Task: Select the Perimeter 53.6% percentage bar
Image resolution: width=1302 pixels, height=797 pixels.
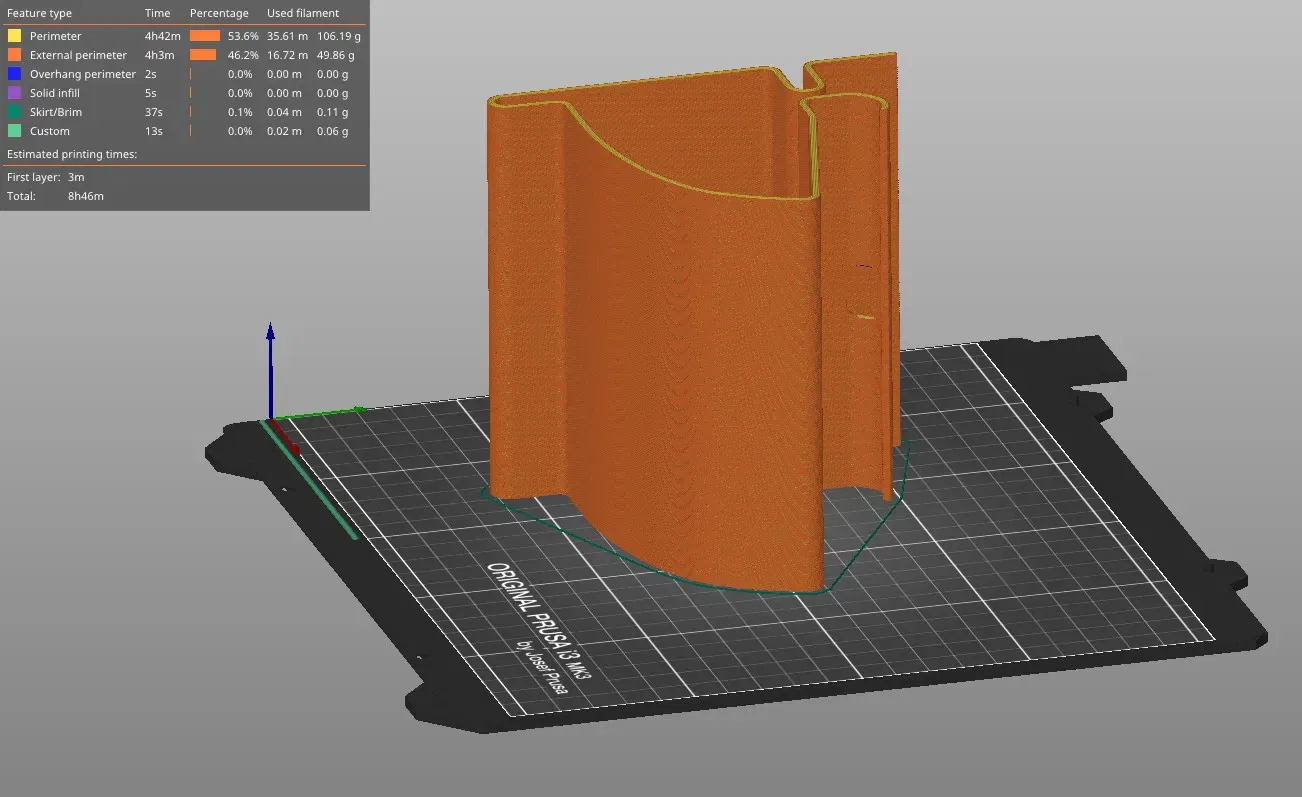Action: coord(204,36)
